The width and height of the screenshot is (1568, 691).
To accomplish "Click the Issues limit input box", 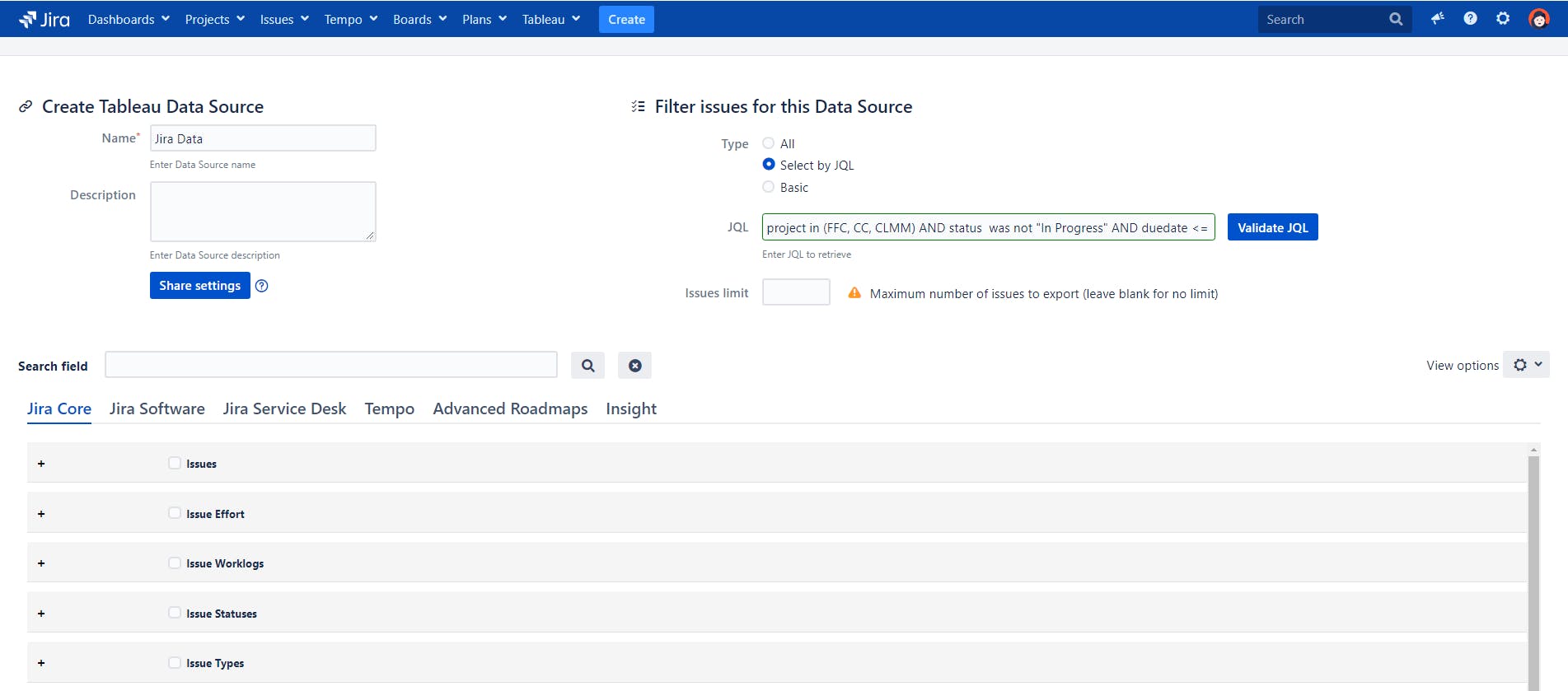I will 796,292.
